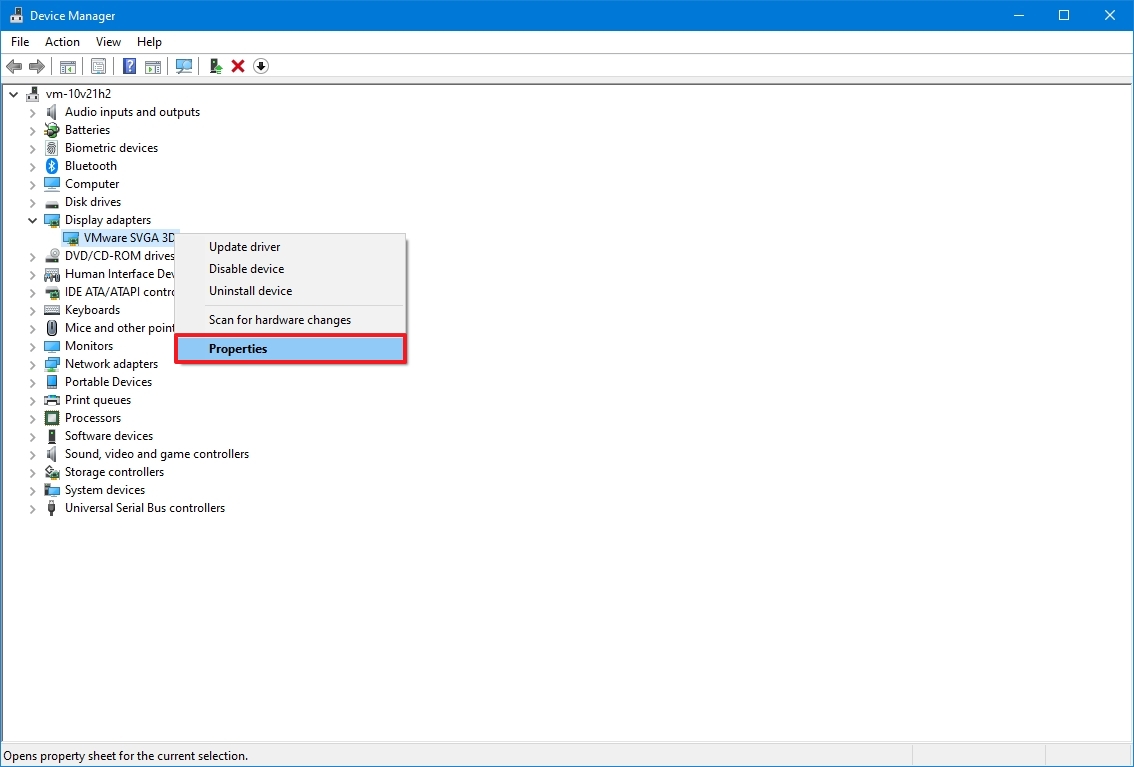Select the VMware SVGA 3D adapter
This screenshot has height=767, width=1134.
(x=129, y=238)
